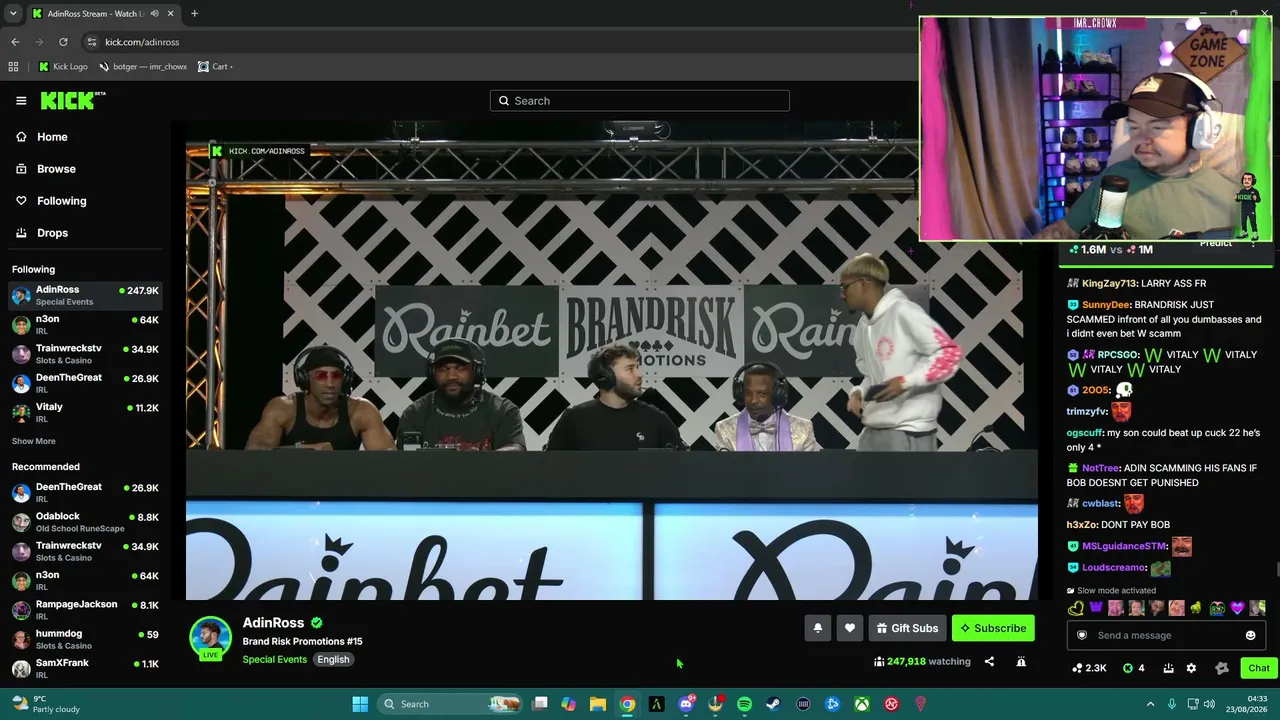Image resolution: width=1280 pixels, height=720 pixels.
Task: Open the emoji picker in chat
Action: 1250,635
